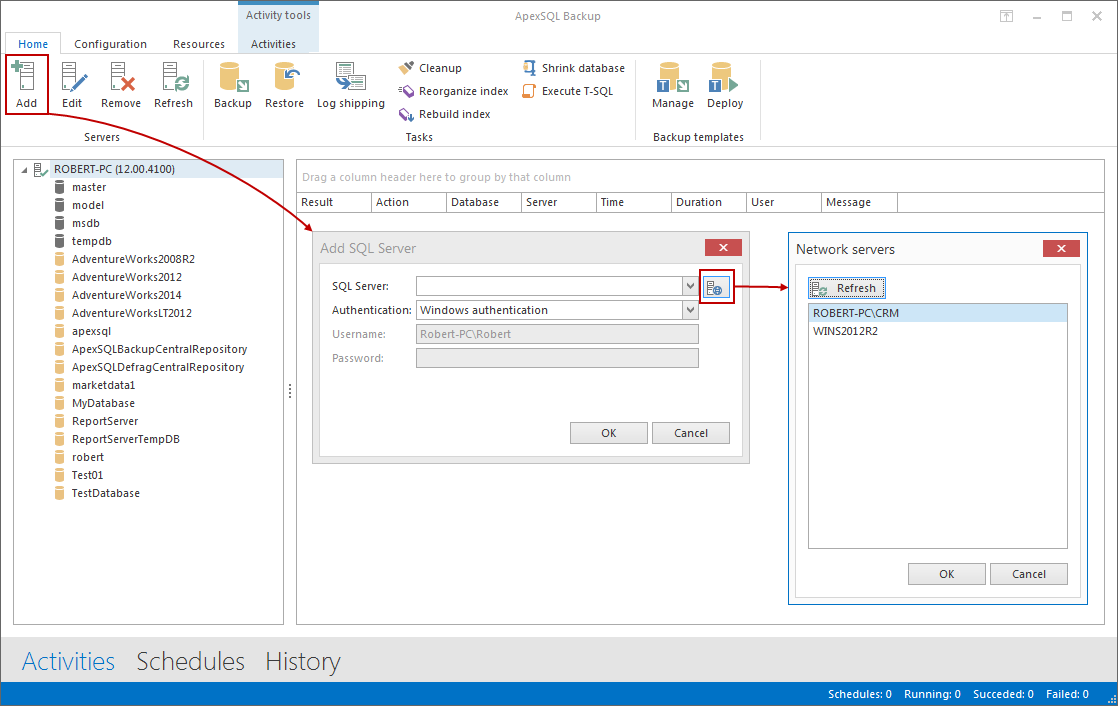This screenshot has height=706, width=1118.
Task: Open the Restore task
Action: point(284,84)
